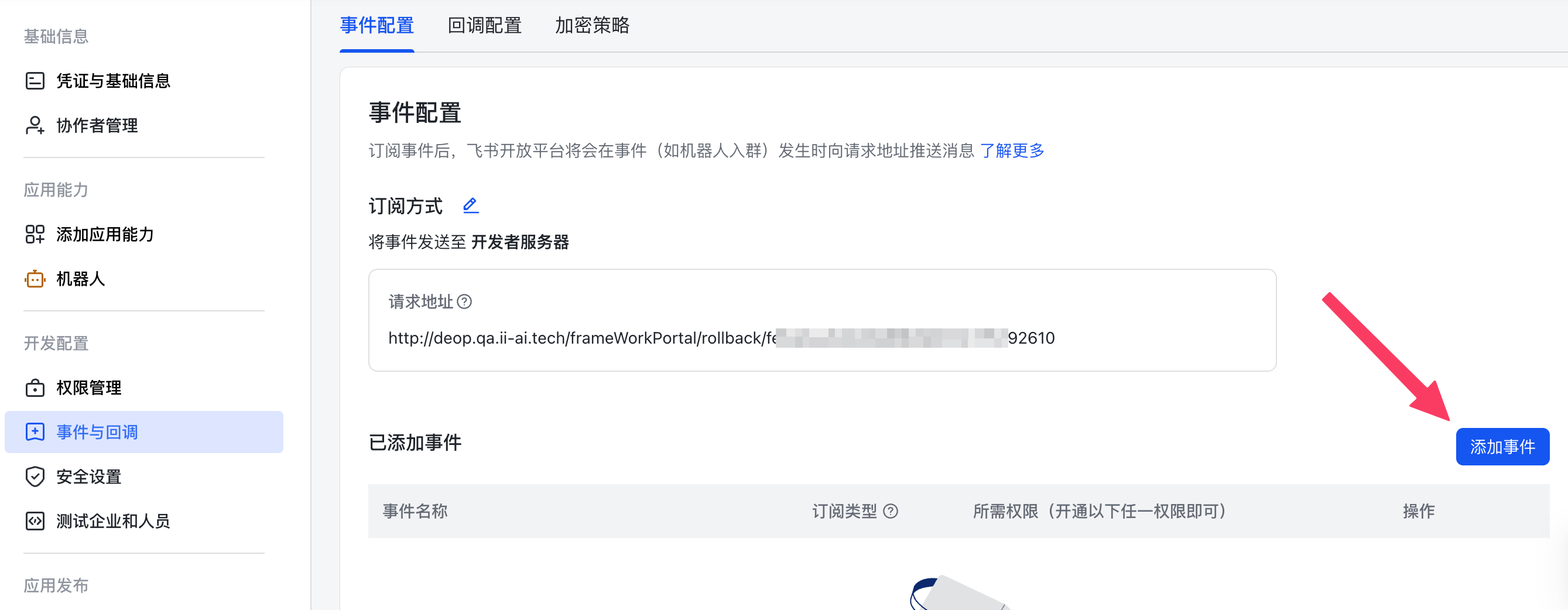This screenshot has width=1568, height=610.
Task: Click the pencil edit icon beside 订阅方式
Action: 471,205
